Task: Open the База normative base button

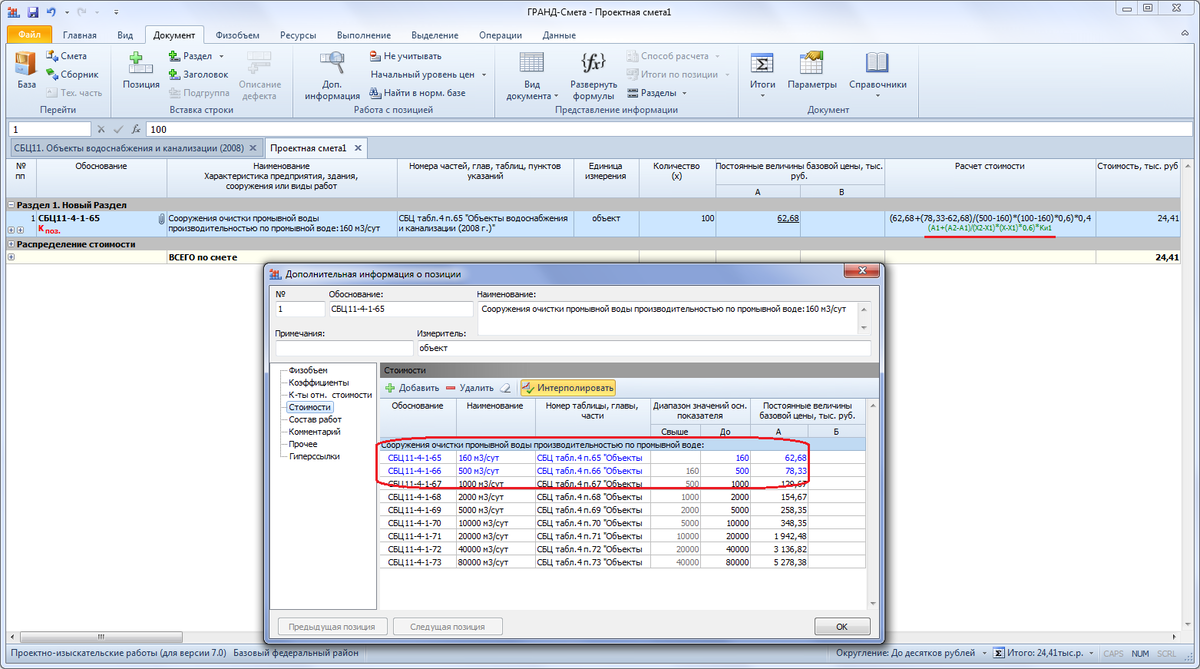Action: pyautogui.click(x=26, y=71)
